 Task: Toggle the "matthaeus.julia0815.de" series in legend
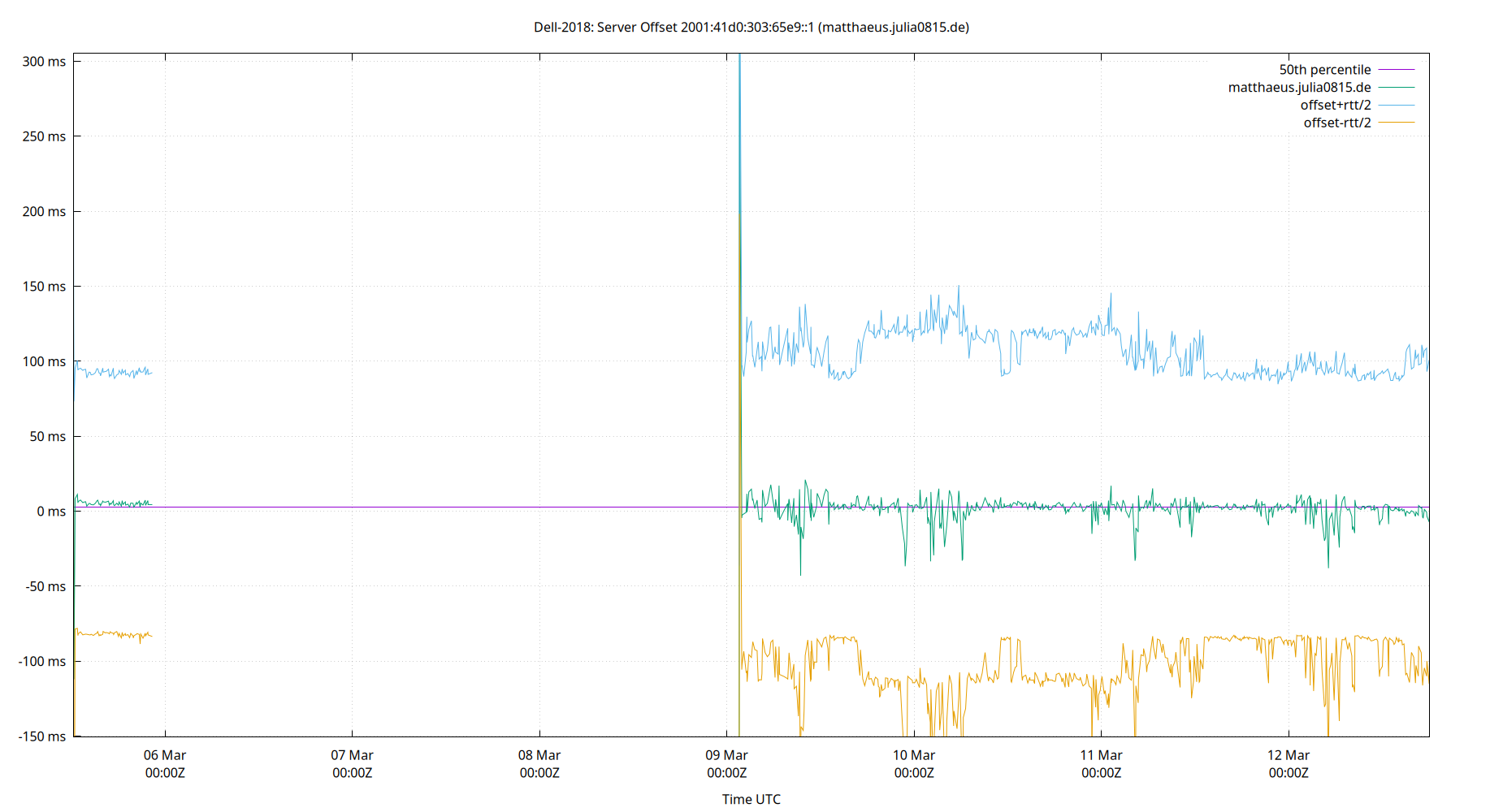pos(1299,87)
